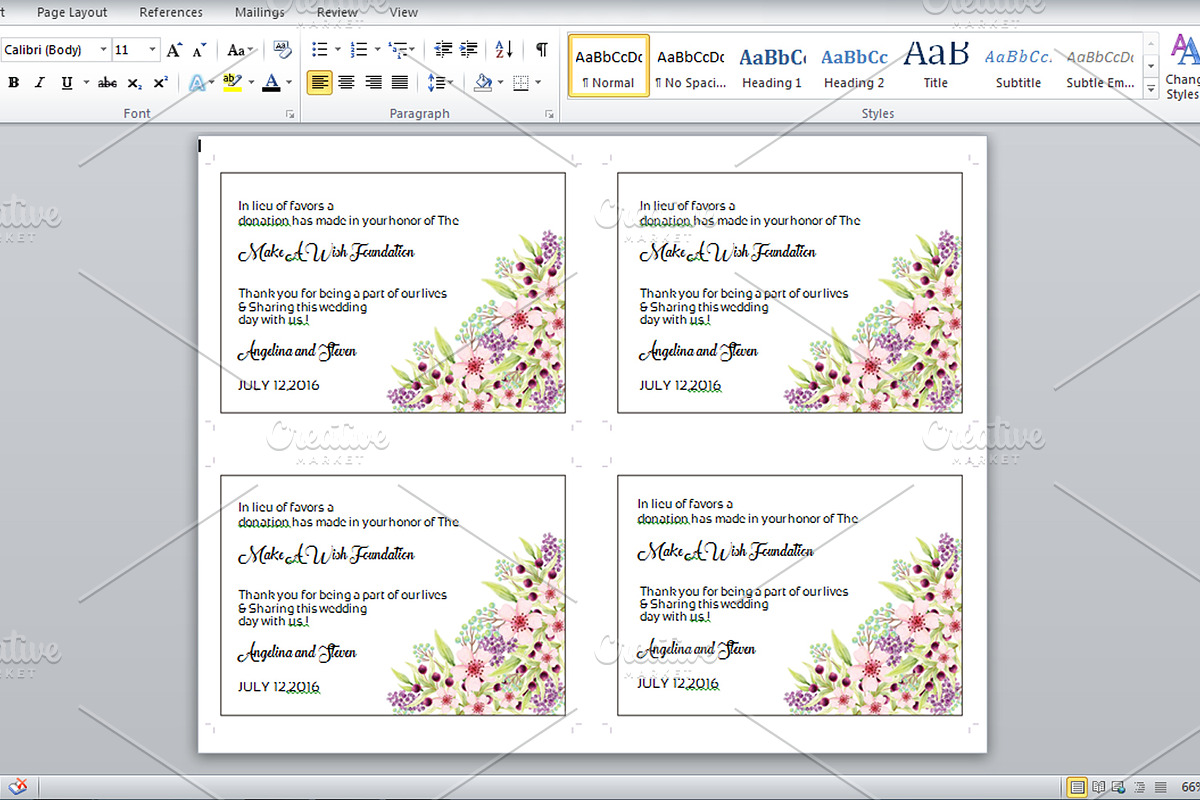Expand the Styles gallery
The height and width of the screenshot is (800, 1200).
(1151, 90)
